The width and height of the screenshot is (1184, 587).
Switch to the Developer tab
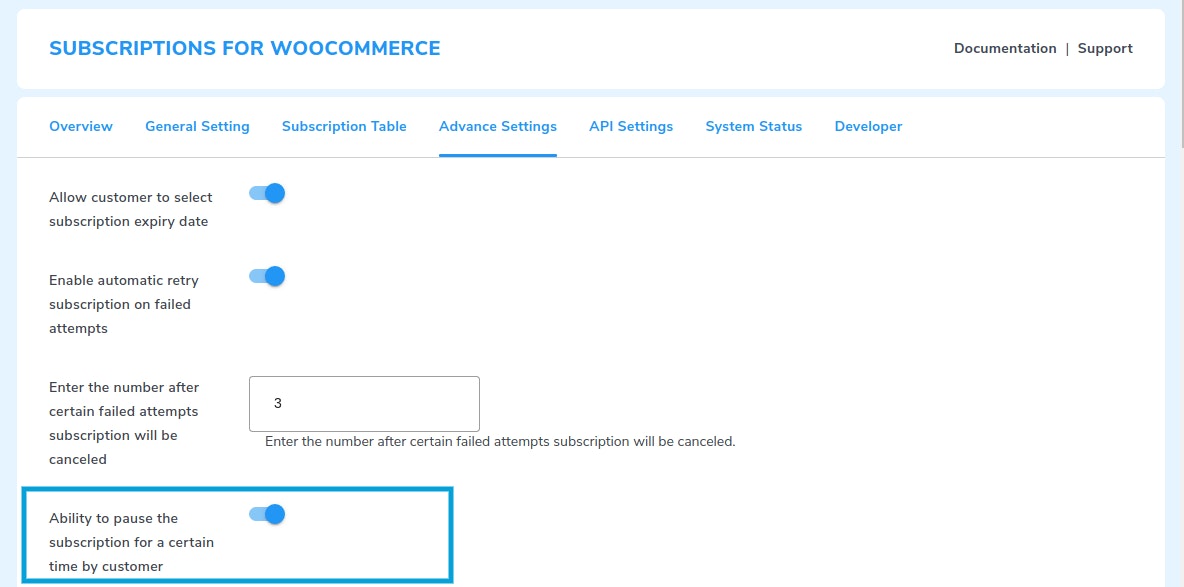[868, 126]
